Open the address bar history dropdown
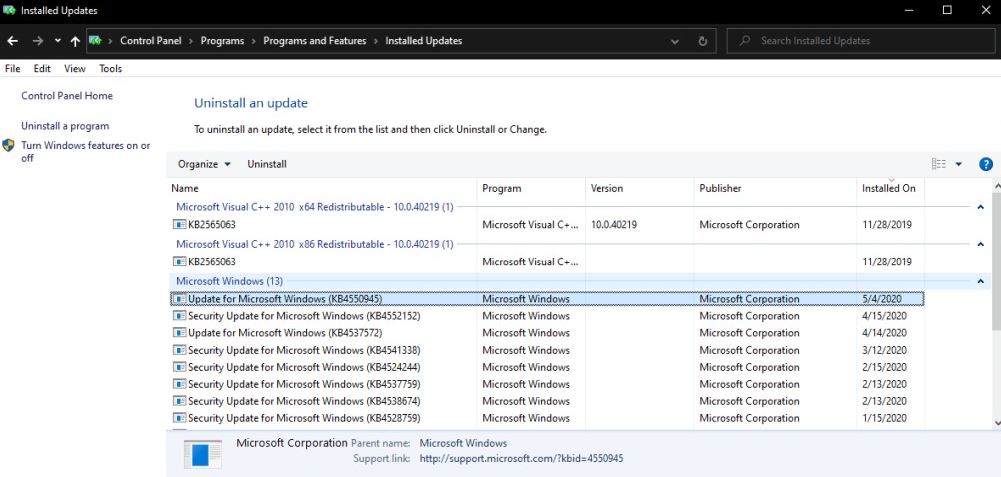 (675, 41)
